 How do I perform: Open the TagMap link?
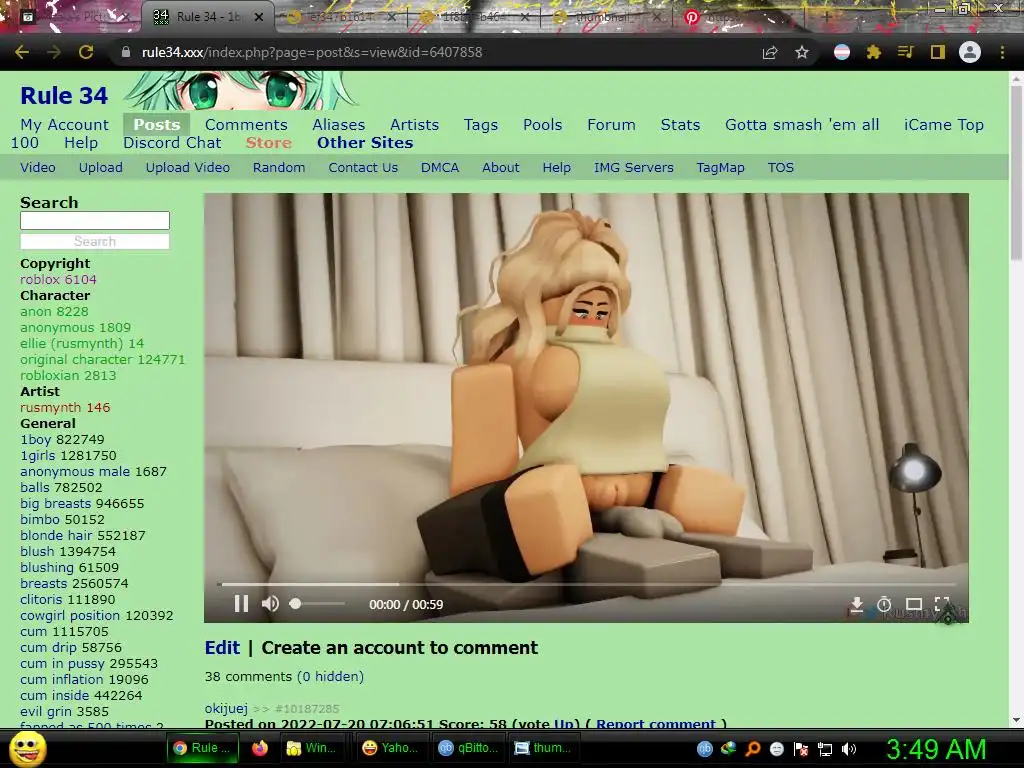pyautogui.click(x=720, y=168)
